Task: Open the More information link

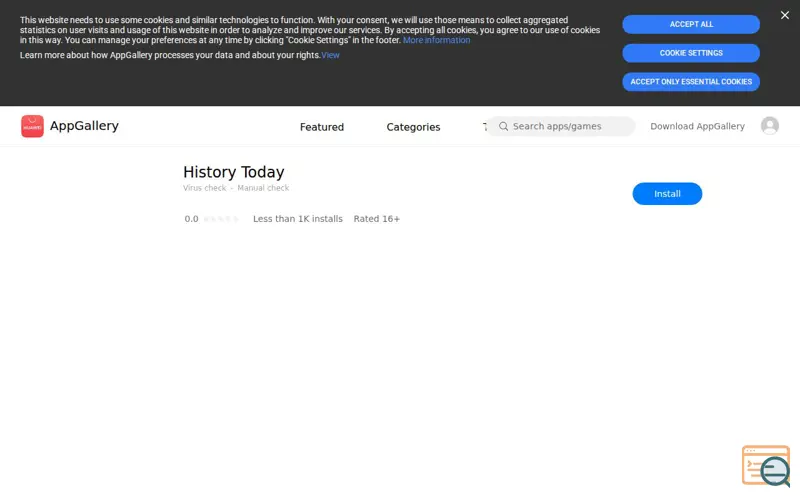Action: [436, 40]
